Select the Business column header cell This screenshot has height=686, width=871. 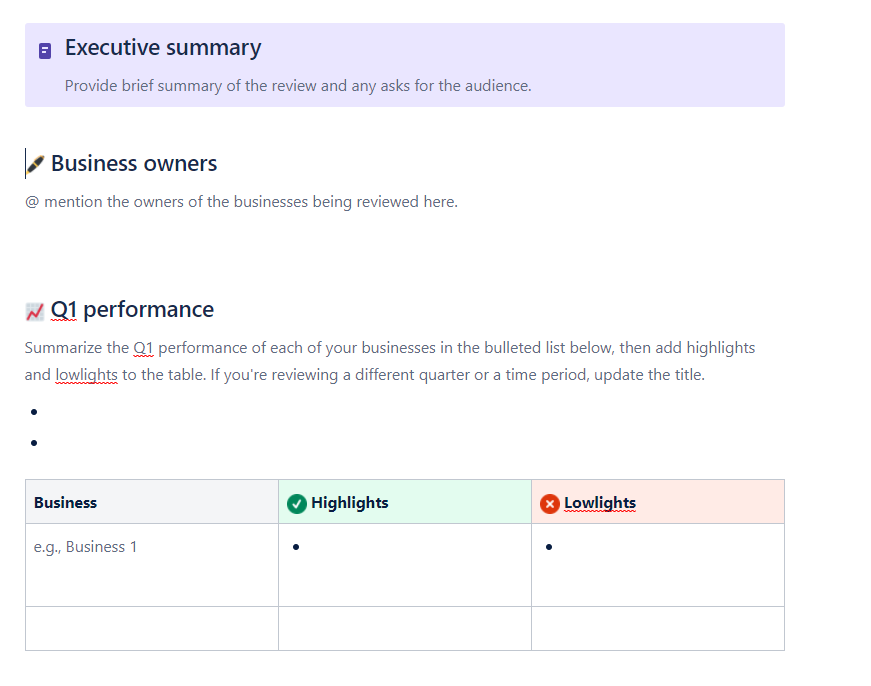coord(152,502)
